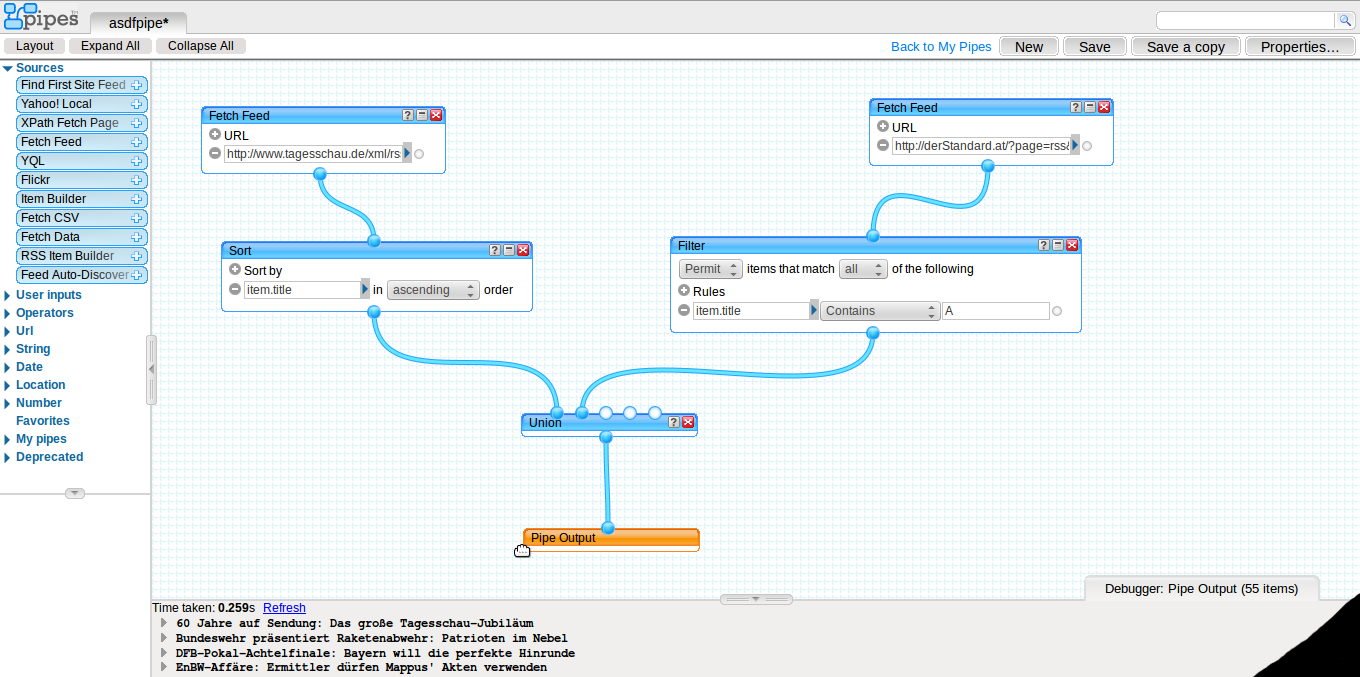Follow the Back to My Pipes link
1360x677 pixels.
[941, 46]
